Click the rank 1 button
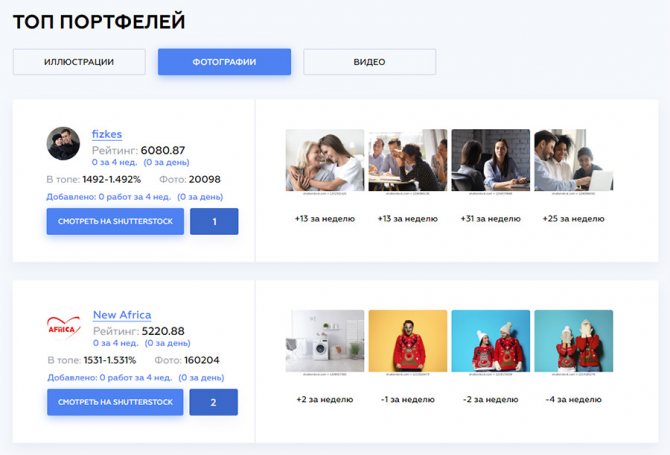 pos(214,221)
